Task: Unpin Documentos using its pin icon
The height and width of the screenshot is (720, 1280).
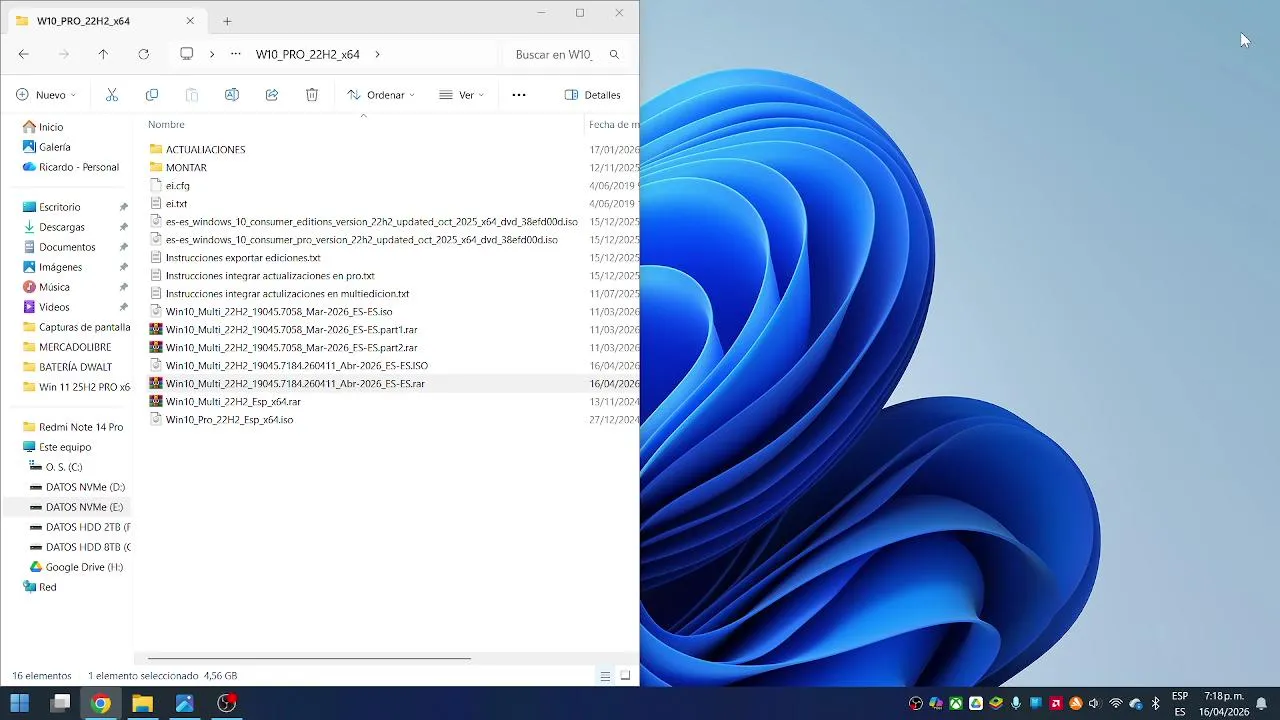Action: click(x=124, y=247)
